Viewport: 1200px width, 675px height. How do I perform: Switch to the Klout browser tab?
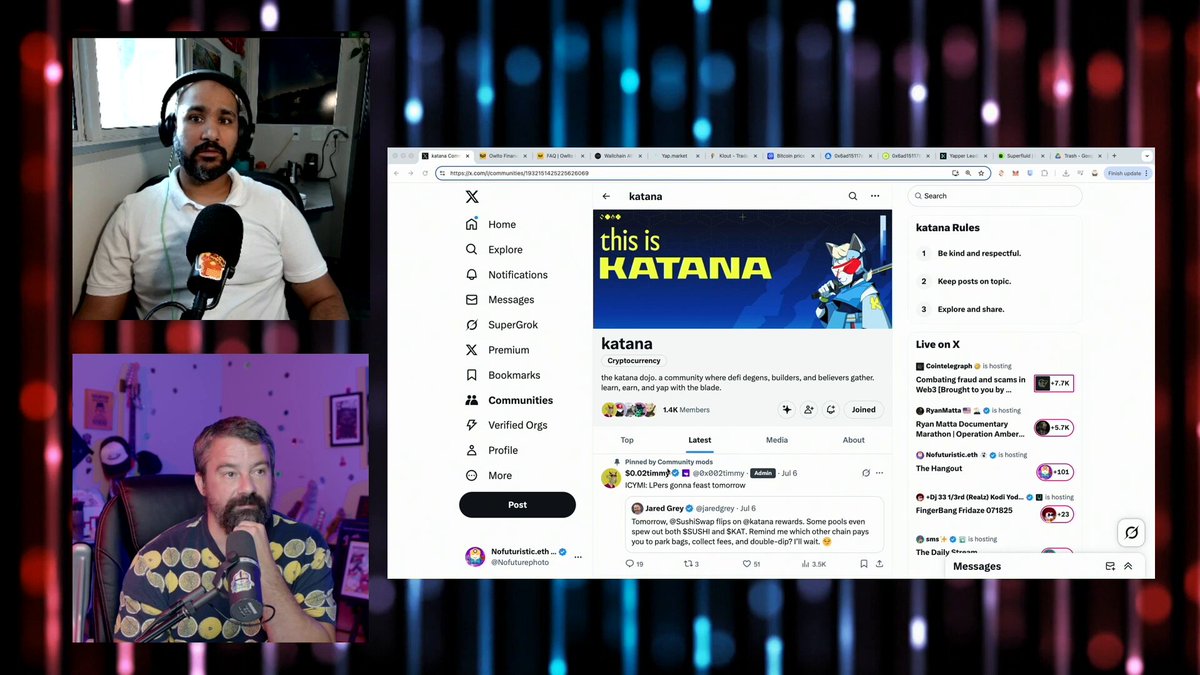click(733, 156)
